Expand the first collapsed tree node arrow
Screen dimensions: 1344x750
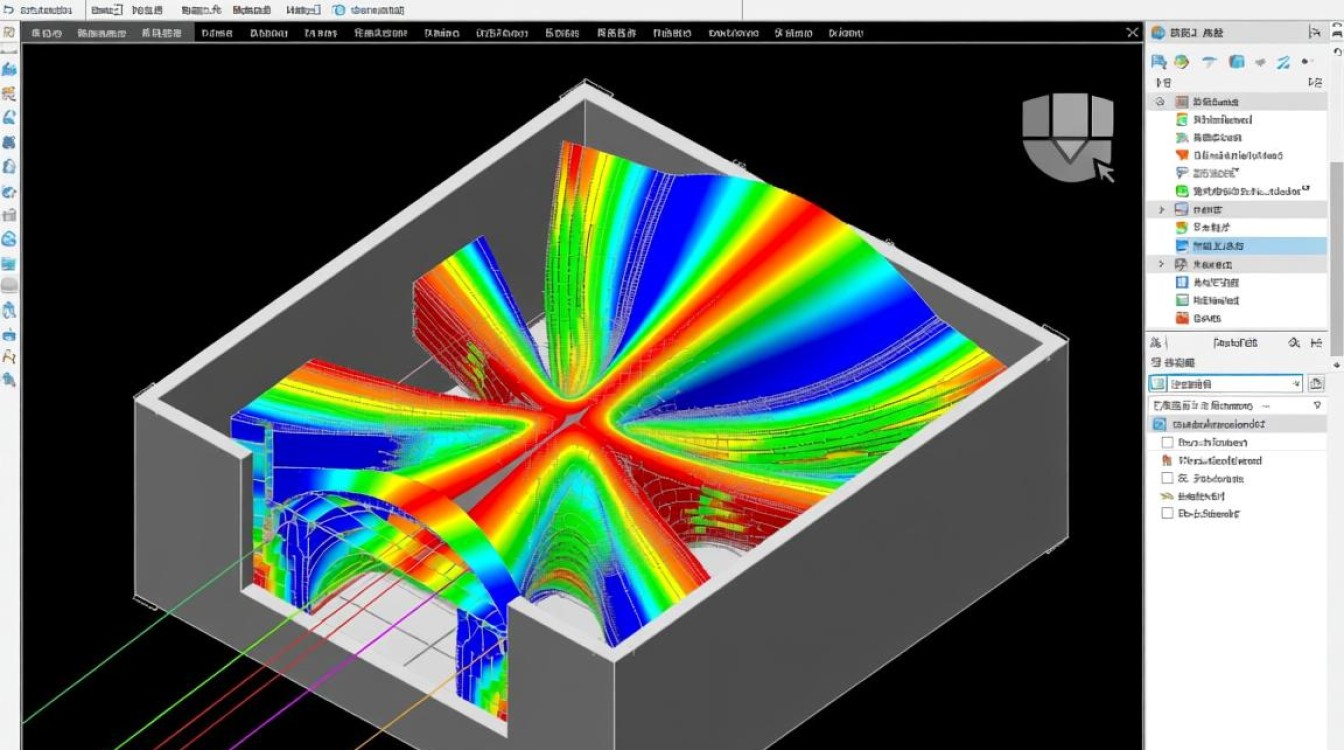click(x=1161, y=210)
